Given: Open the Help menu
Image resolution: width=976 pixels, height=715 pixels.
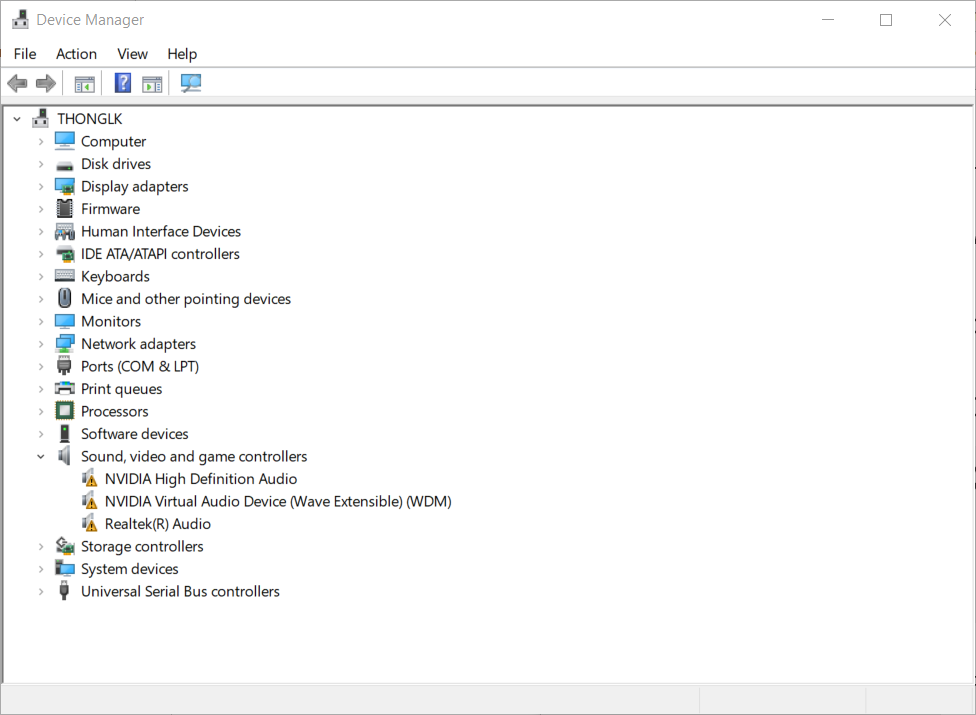Looking at the screenshot, I should 182,54.
